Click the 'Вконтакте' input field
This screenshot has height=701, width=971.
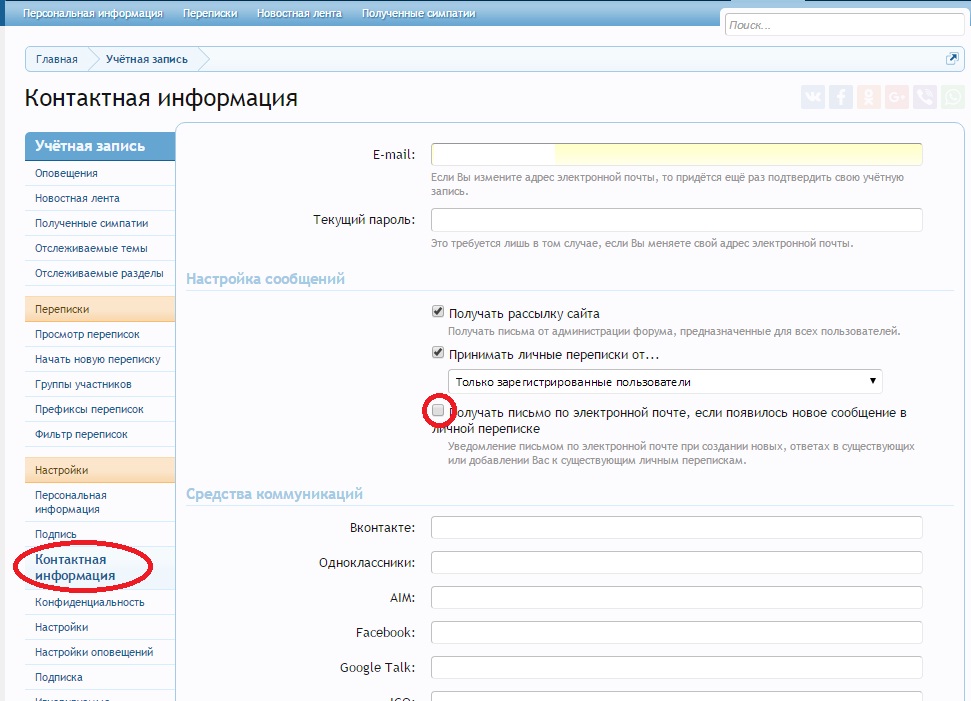click(676, 528)
